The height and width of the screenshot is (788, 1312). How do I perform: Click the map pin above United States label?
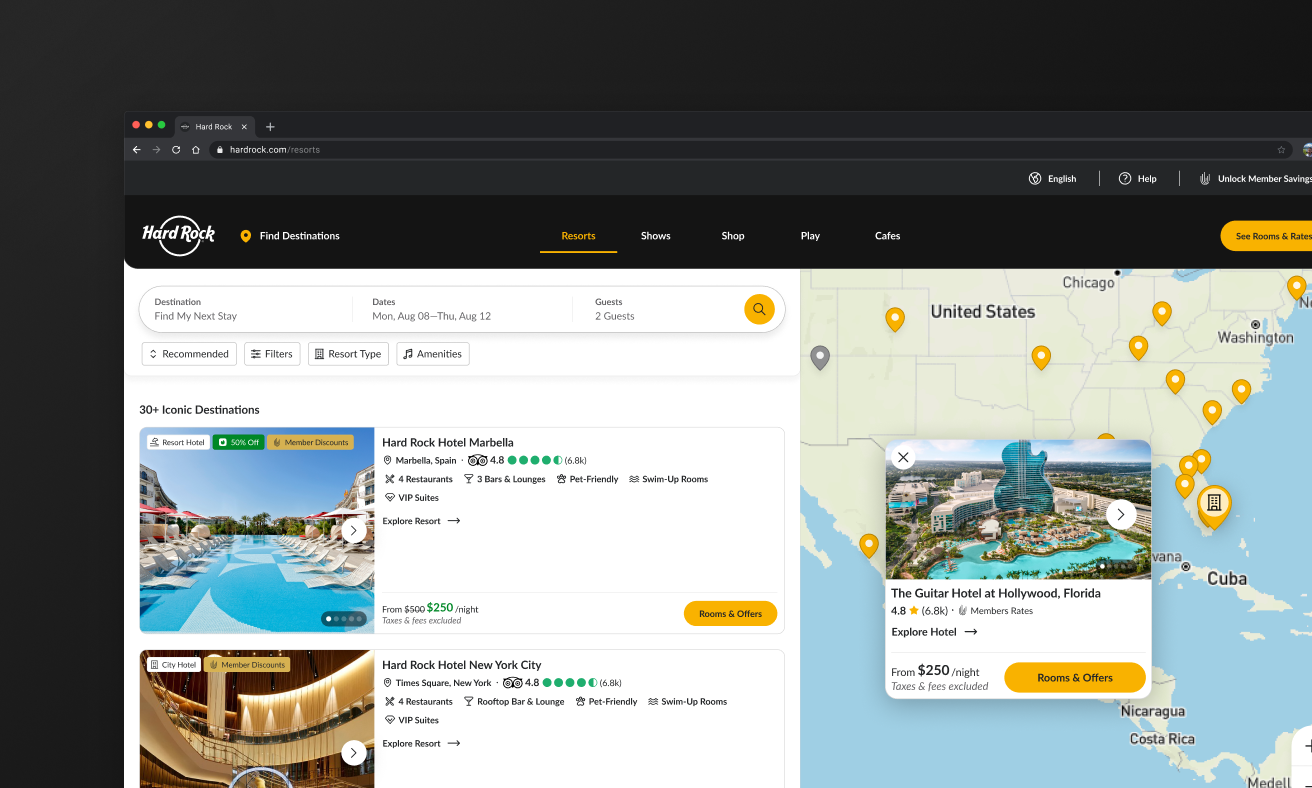tap(895, 319)
